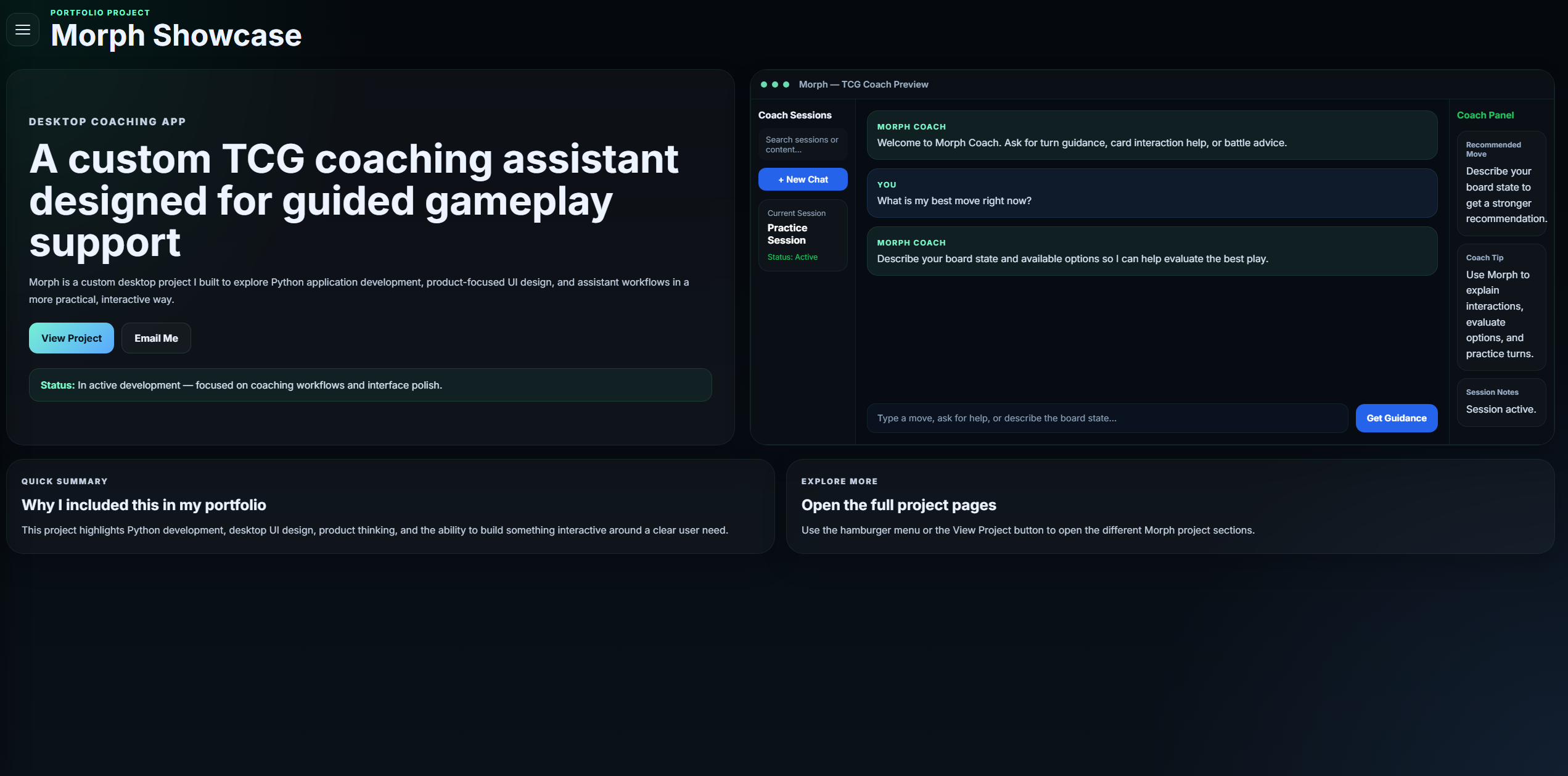
Task: Click the green window dot on the preview
Action: 786,85
